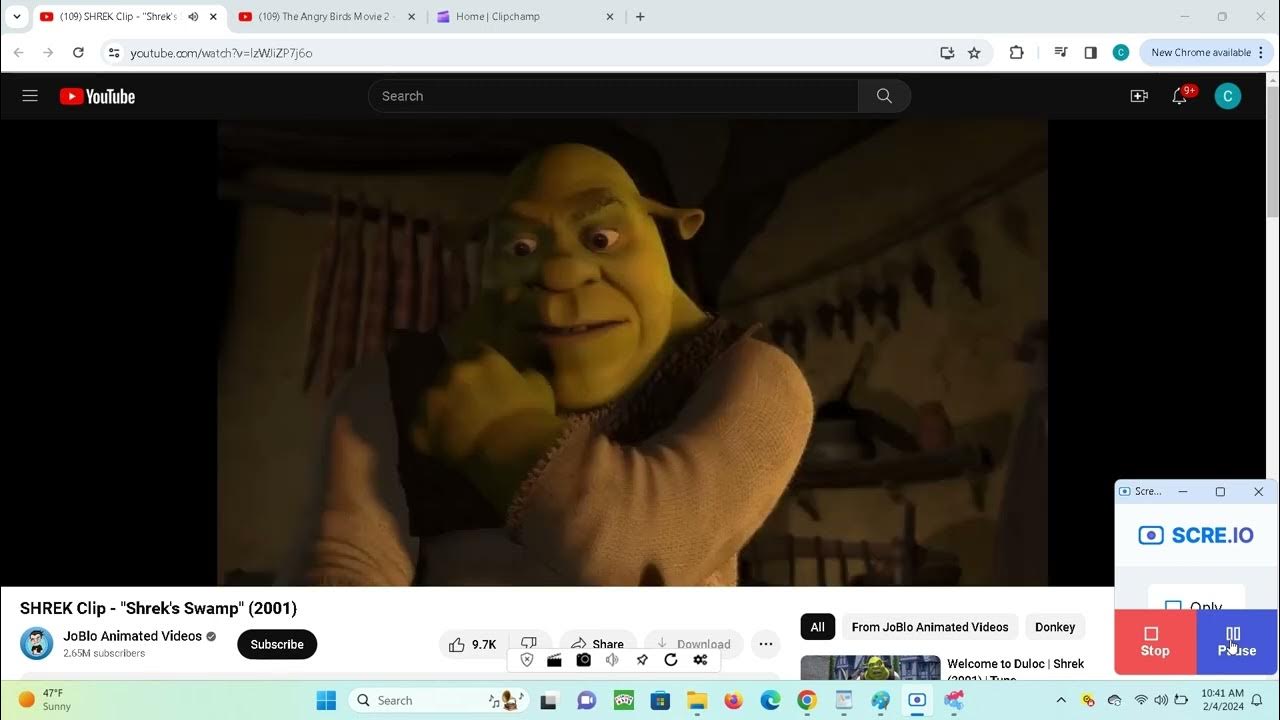Click the pin icon in floating toolbar
The height and width of the screenshot is (720, 1280).
[642, 660]
